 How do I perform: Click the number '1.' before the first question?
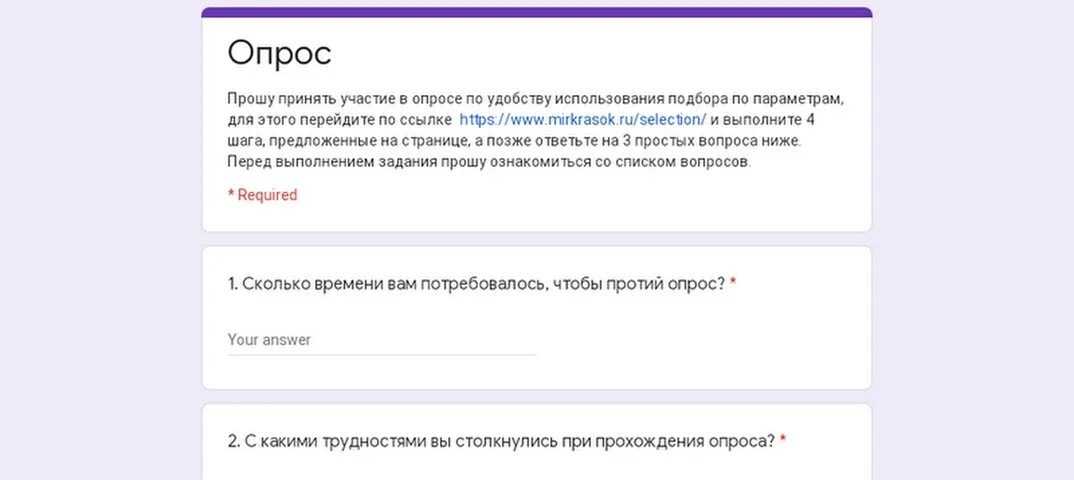[233, 283]
